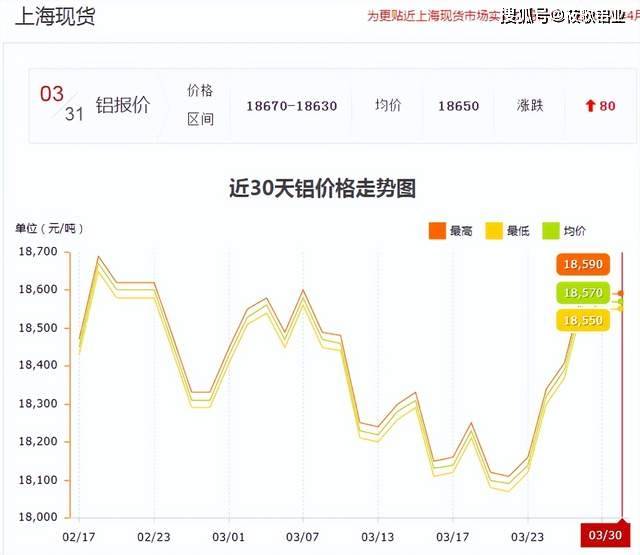Click the 03/01 x-axis date label

click(228, 537)
